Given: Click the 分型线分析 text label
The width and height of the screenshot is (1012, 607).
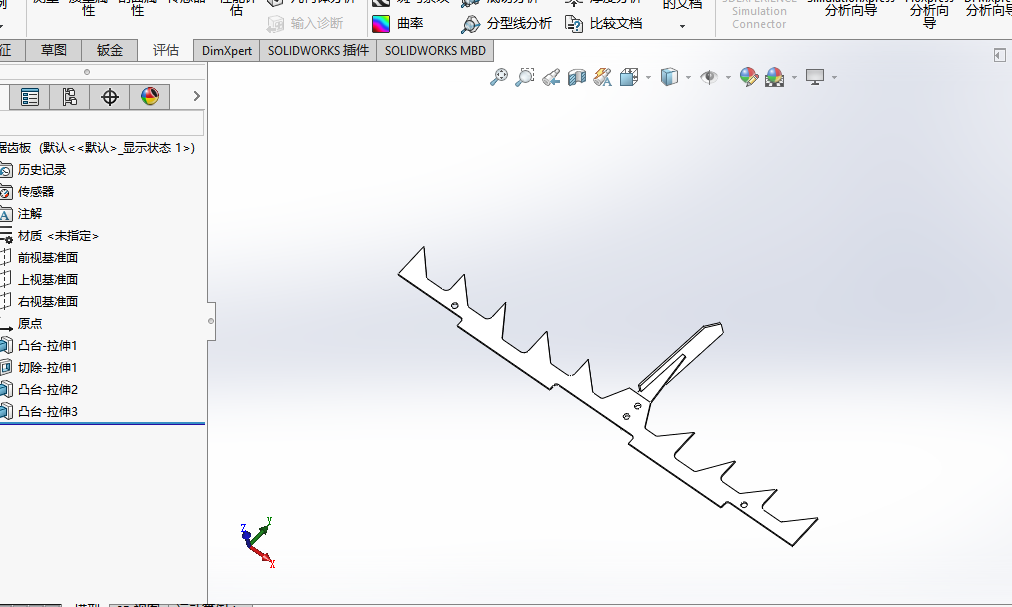Looking at the screenshot, I should 519,24.
